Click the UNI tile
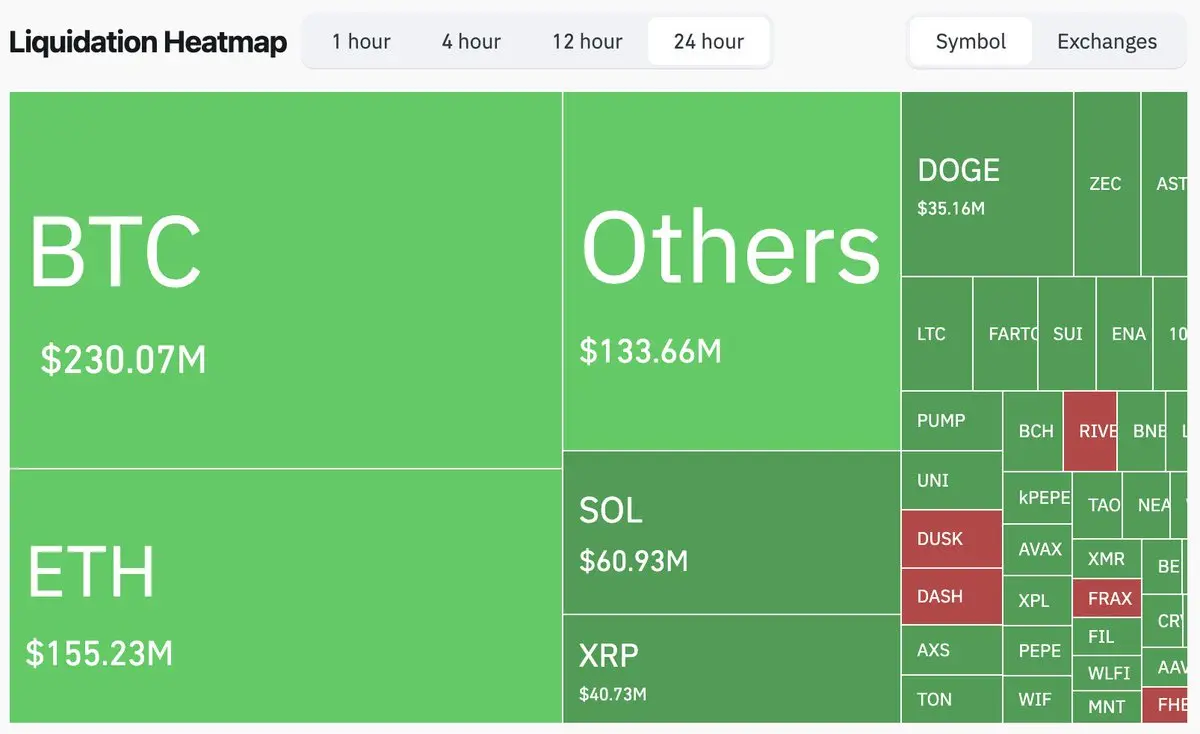Screen dimensions: 1200x734 [952, 480]
